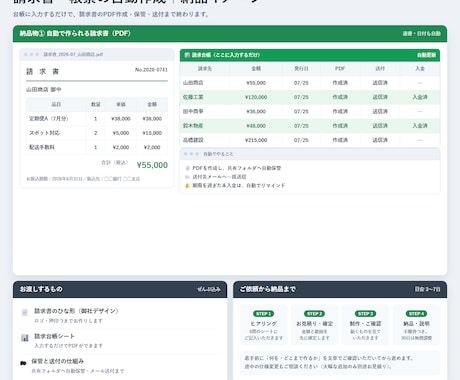Click the ¥215,000 amount for 高橋建設
460x380 pixels.
click(256, 140)
